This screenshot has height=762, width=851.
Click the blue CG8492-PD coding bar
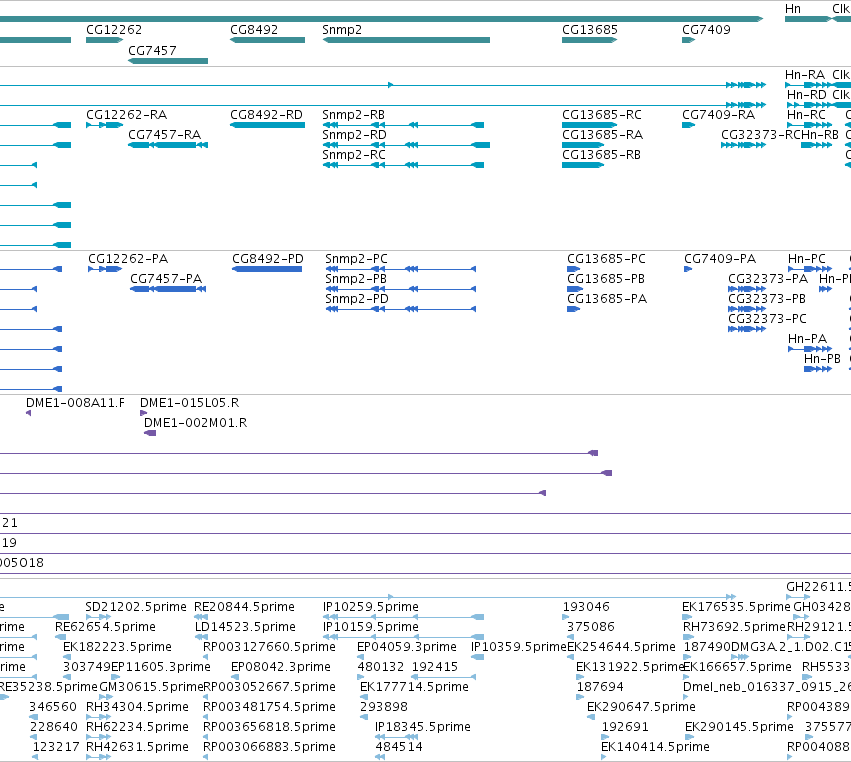coord(267,269)
